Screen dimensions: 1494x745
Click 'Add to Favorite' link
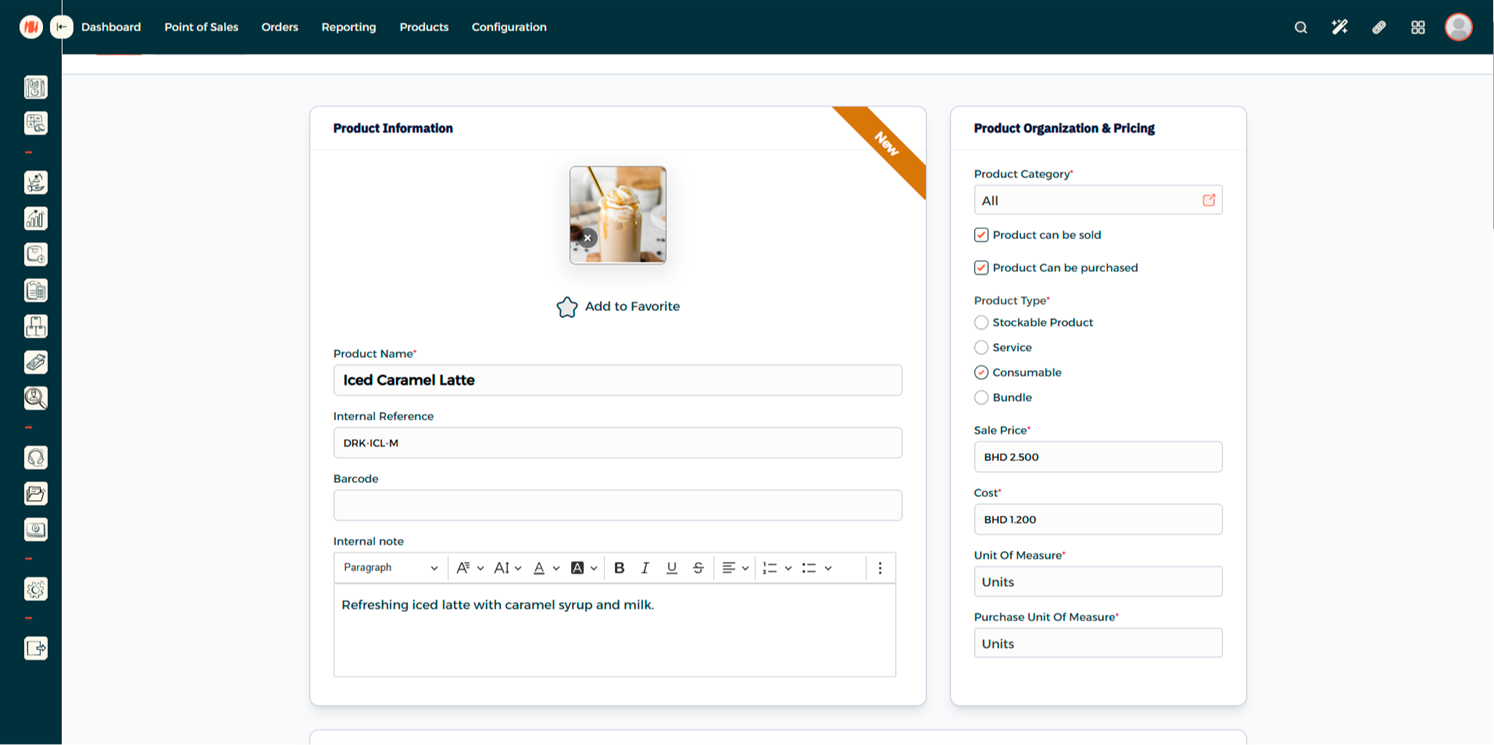point(618,307)
